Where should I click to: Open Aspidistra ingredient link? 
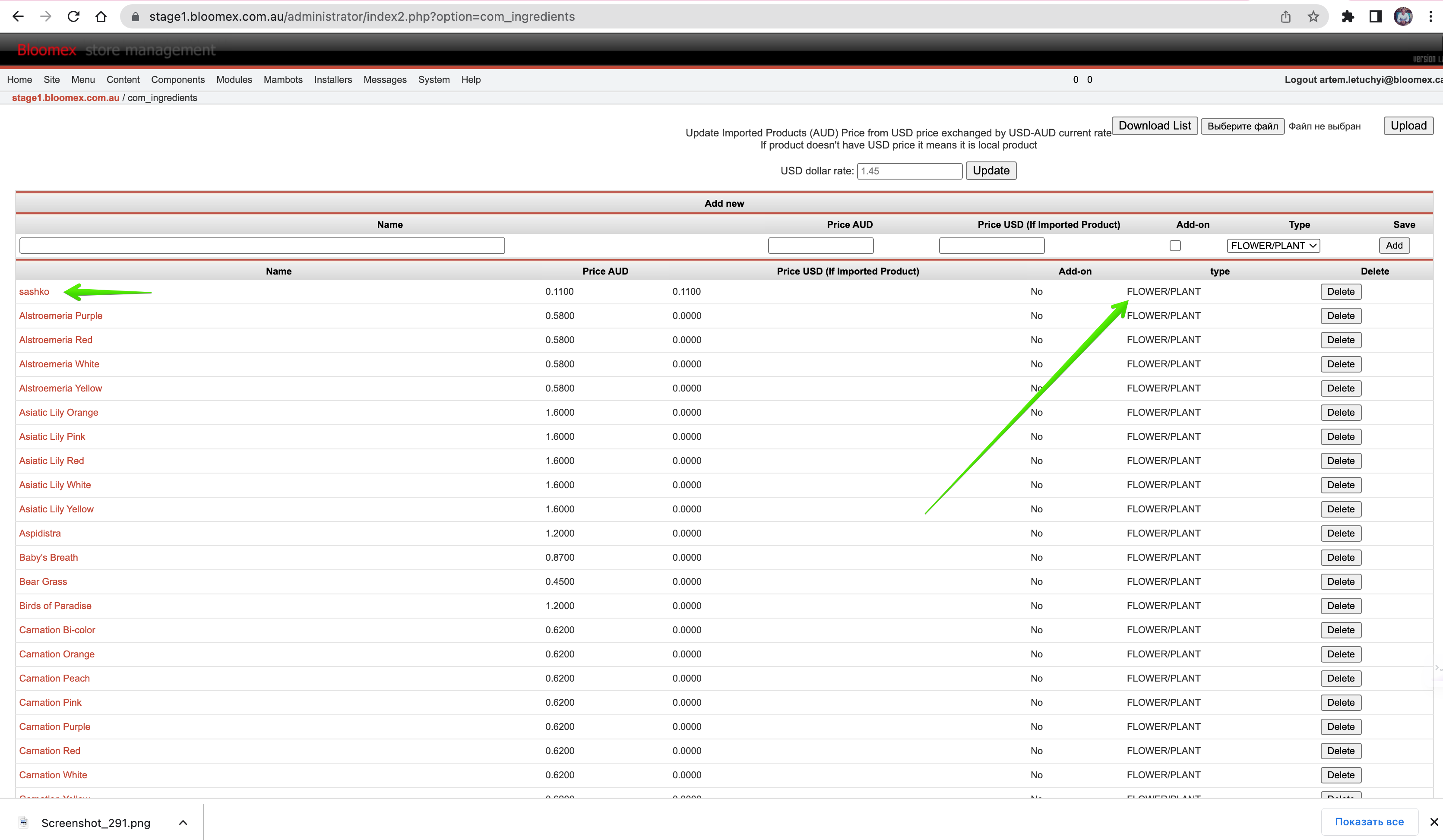(x=40, y=533)
